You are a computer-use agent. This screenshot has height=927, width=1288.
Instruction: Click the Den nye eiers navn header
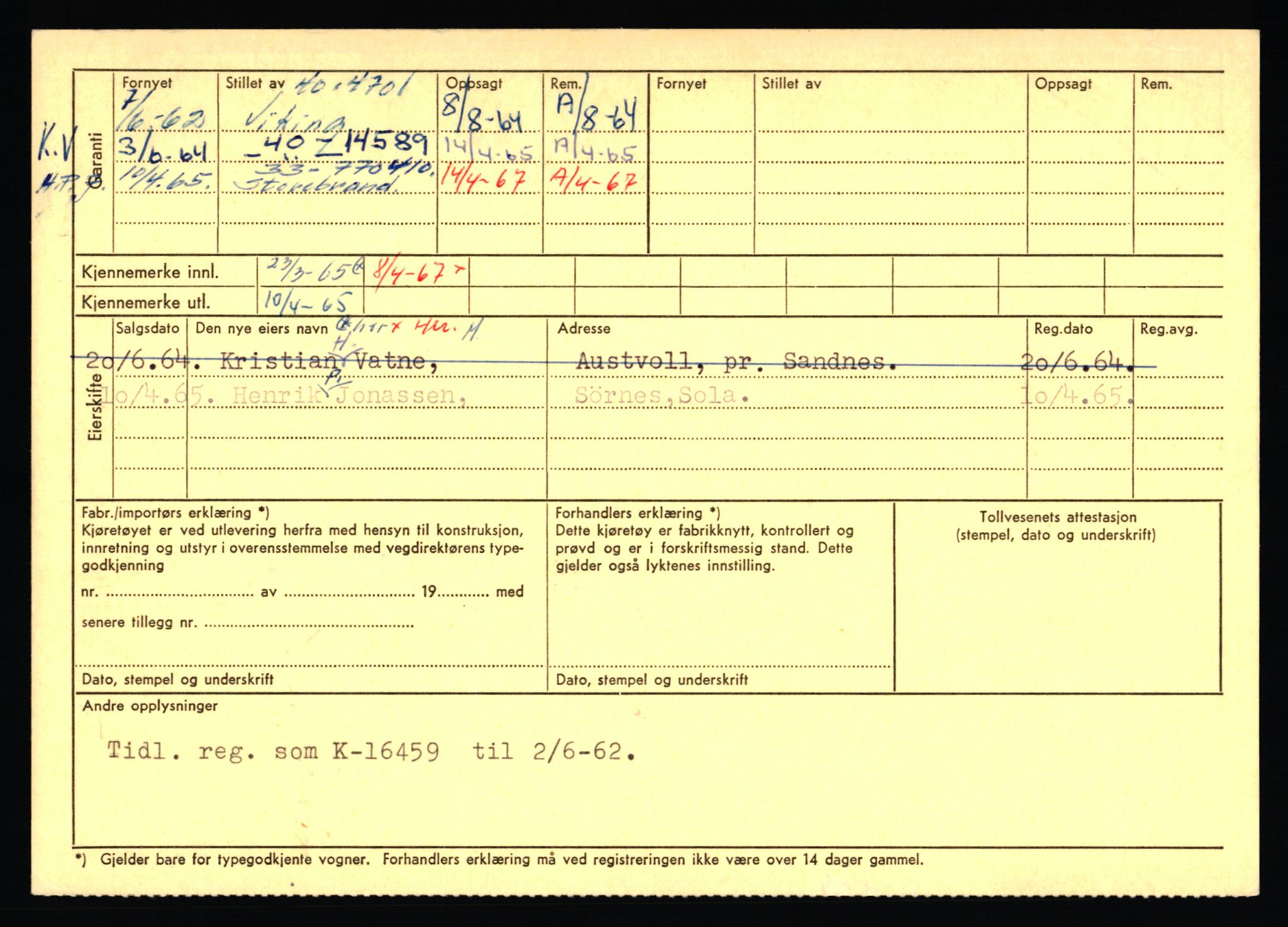pyautogui.click(x=262, y=329)
